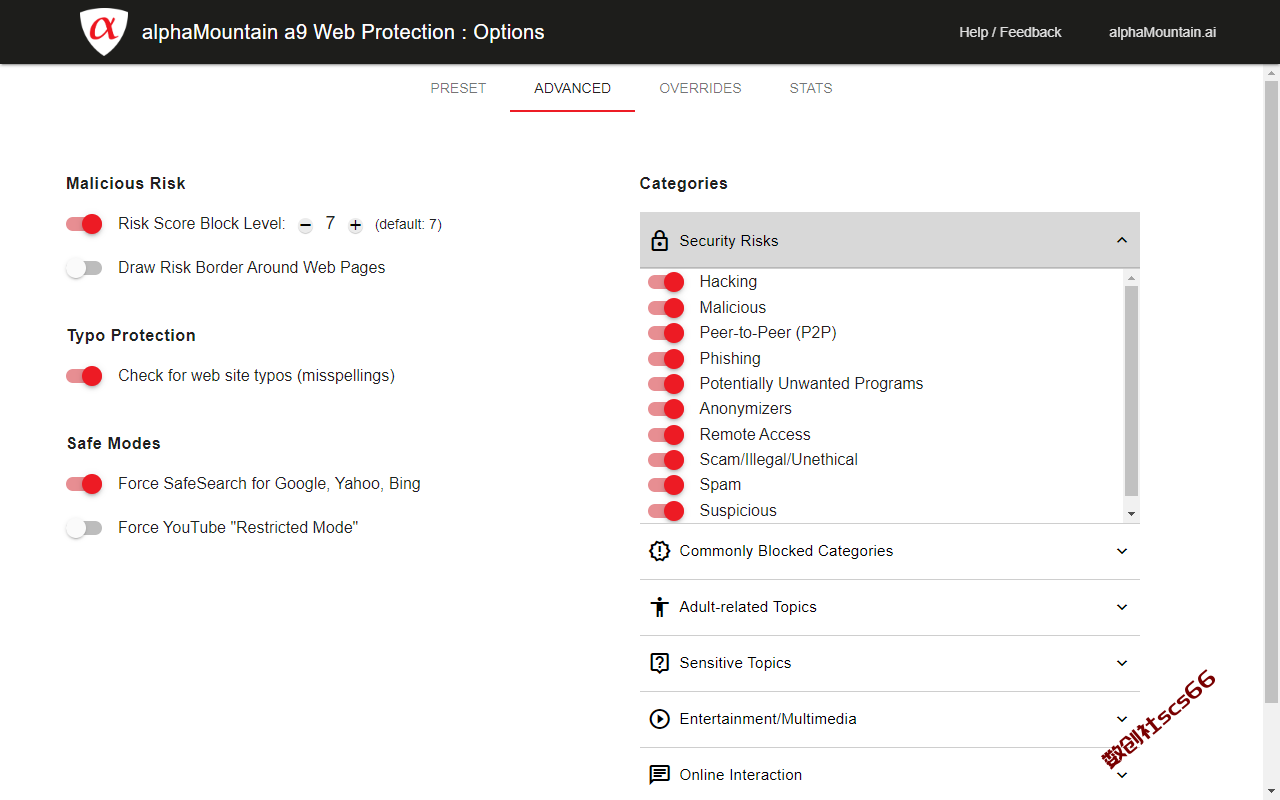
Task: Expand Commonly Blocked Categories chevron
Action: 1122,551
